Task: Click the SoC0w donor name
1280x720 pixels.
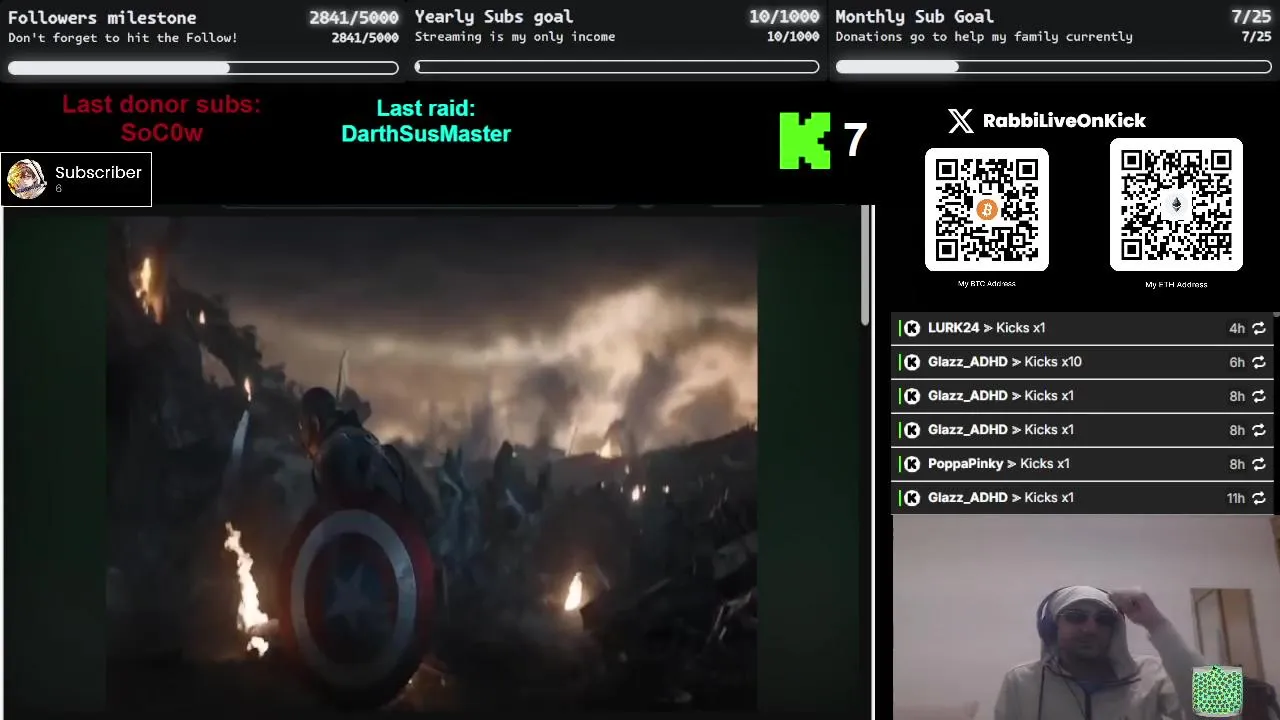Action: tap(162, 133)
